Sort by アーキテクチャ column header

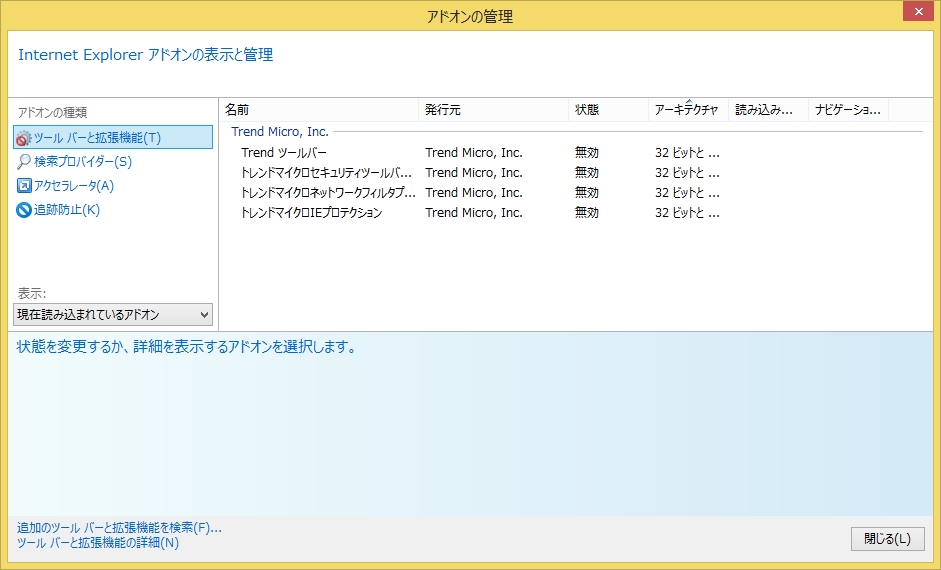688,110
